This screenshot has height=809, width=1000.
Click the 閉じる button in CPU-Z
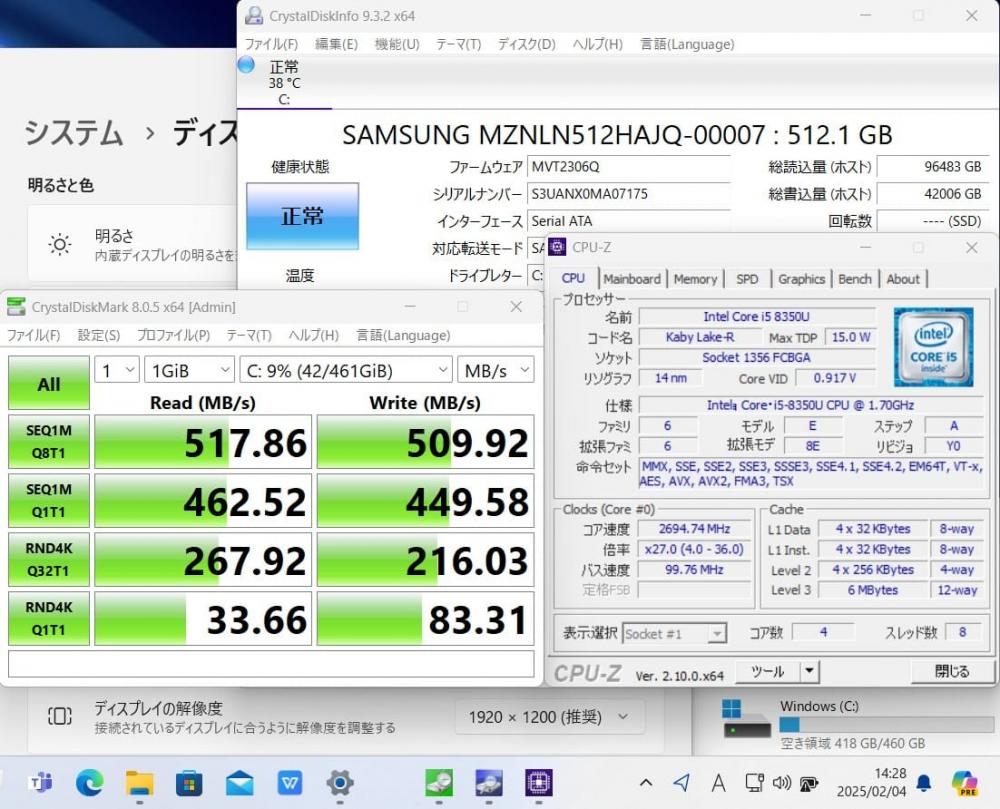[x=952, y=671]
